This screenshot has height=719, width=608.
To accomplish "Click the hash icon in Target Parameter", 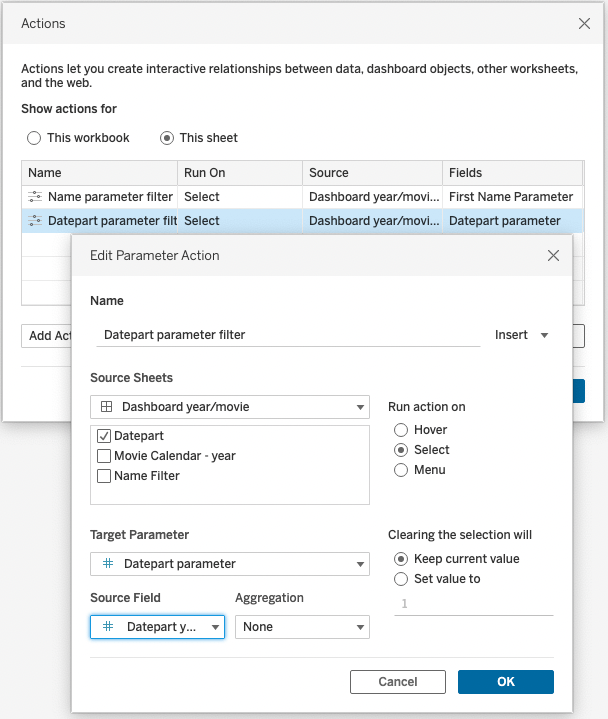I will (x=108, y=564).
